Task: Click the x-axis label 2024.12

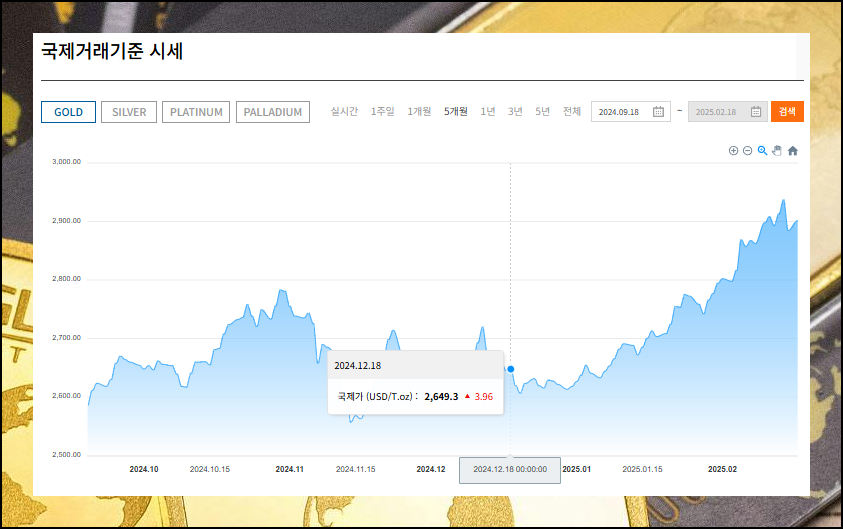Action: point(431,469)
